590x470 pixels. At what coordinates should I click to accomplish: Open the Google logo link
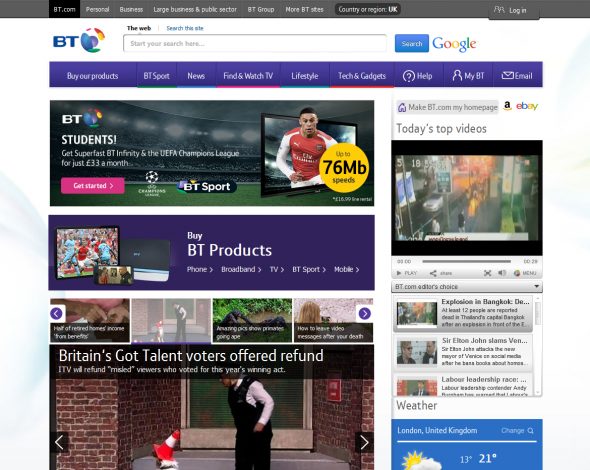coord(454,44)
